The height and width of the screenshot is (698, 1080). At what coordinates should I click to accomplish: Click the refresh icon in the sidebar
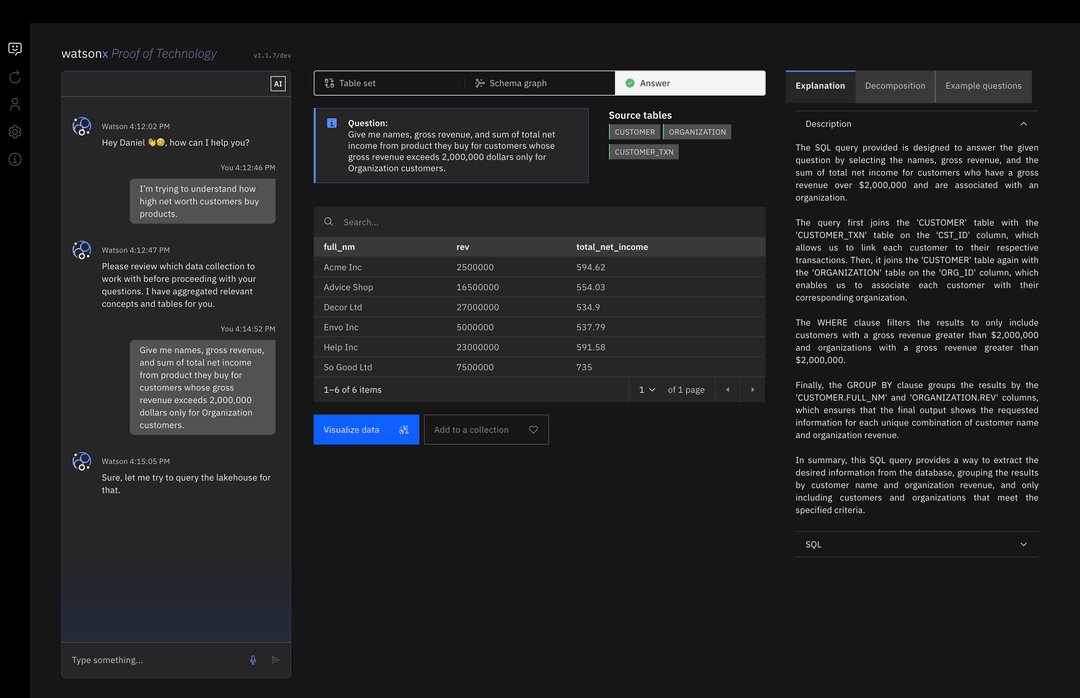tap(14, 77)
